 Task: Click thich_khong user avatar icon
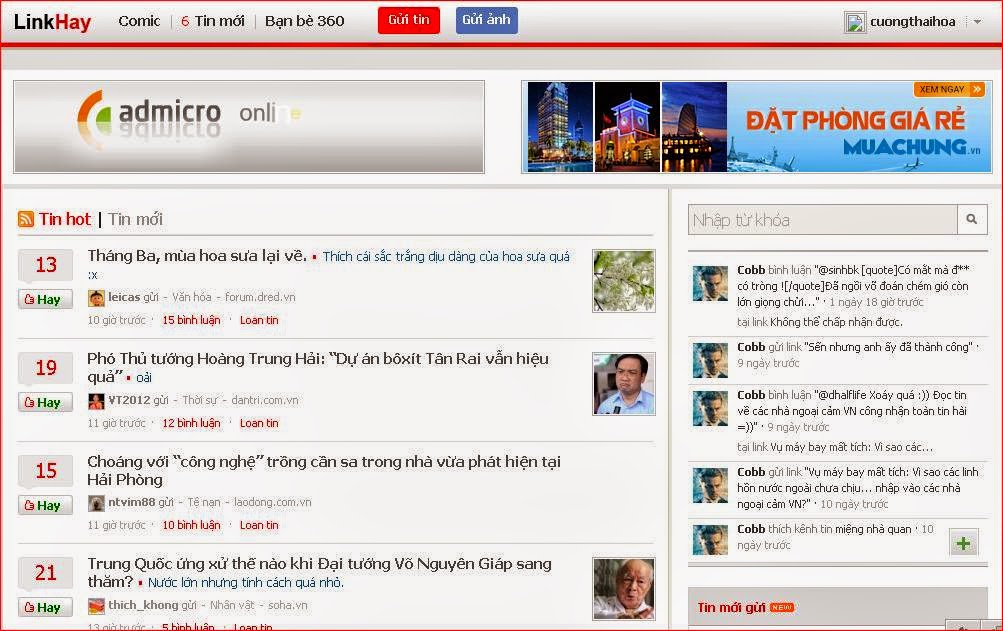click(x=96, y=606)
